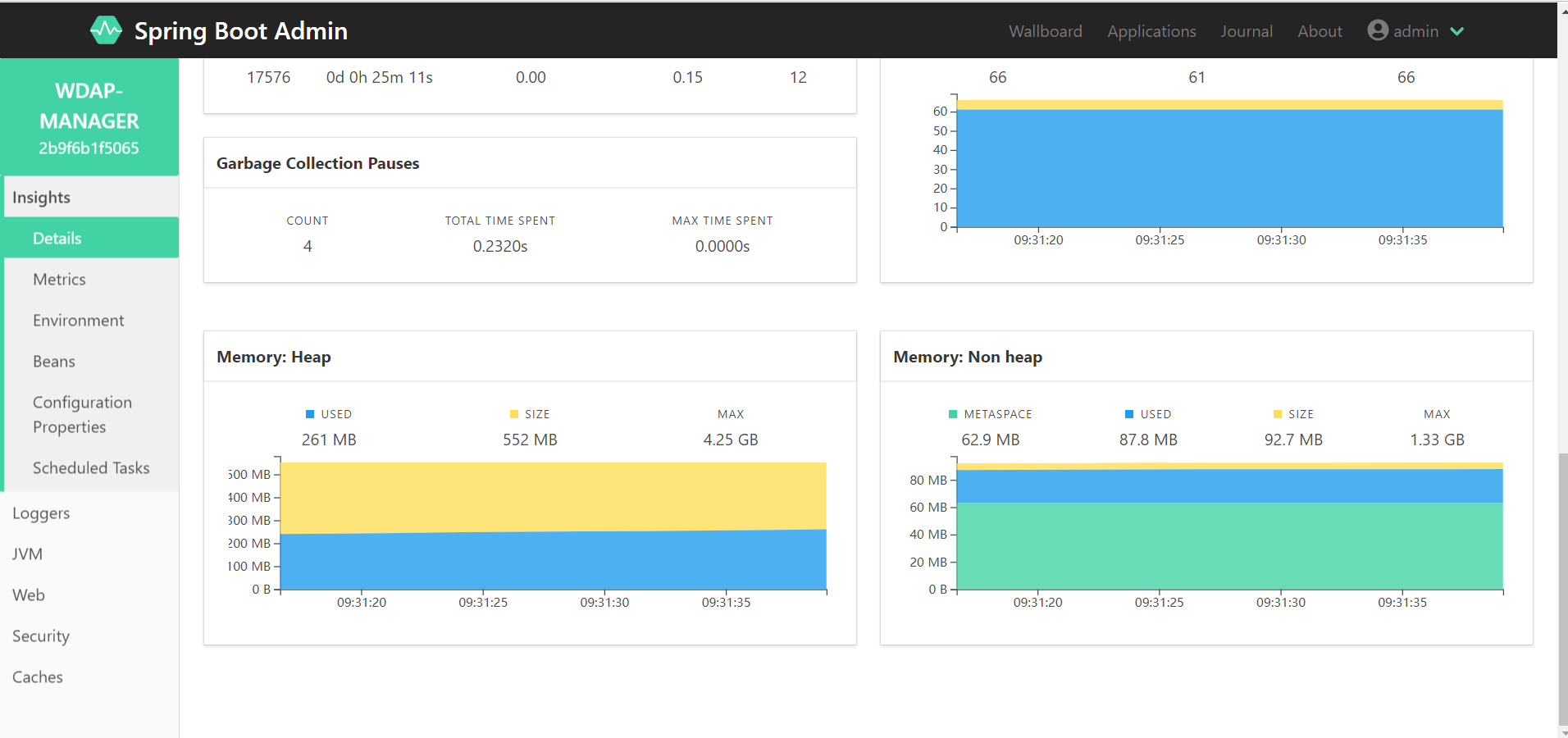
Task: Click the 4.25 GB heap max value
Action: tap(731, 440)
